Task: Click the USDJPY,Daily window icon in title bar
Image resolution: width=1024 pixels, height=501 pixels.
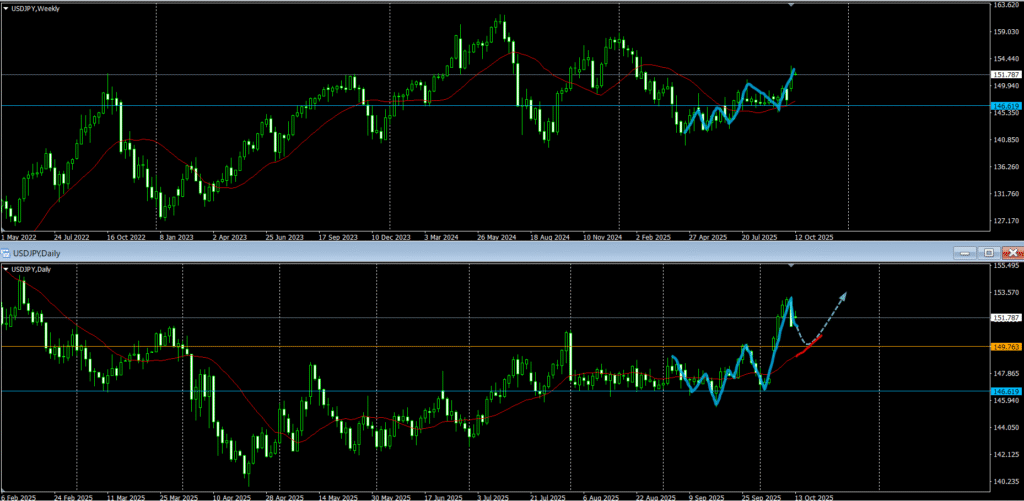Action: coord(5,254)
